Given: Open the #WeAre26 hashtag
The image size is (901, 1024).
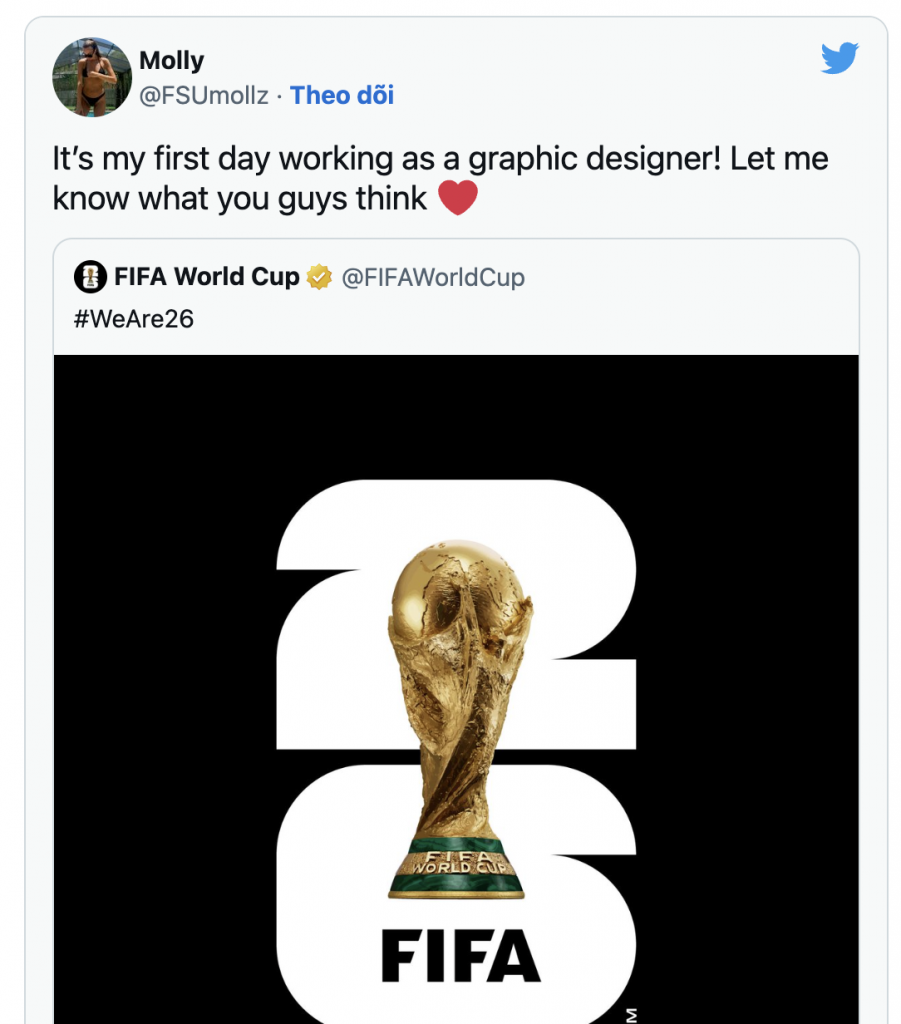Looking at the screenshot, I should point(133,320).
